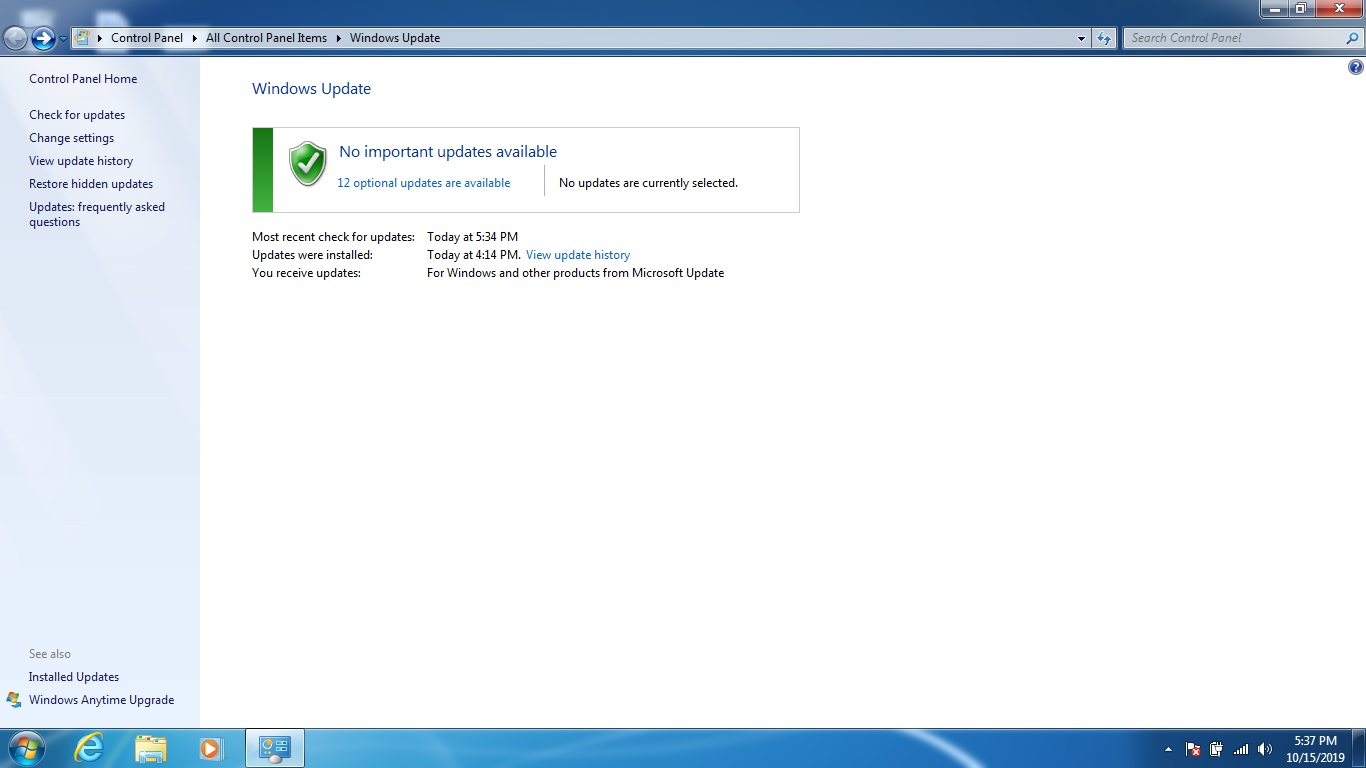Screen dimensions: 1366x768
Task: Show hidden icons in system tray
Action: click(x=1168, y=749)
